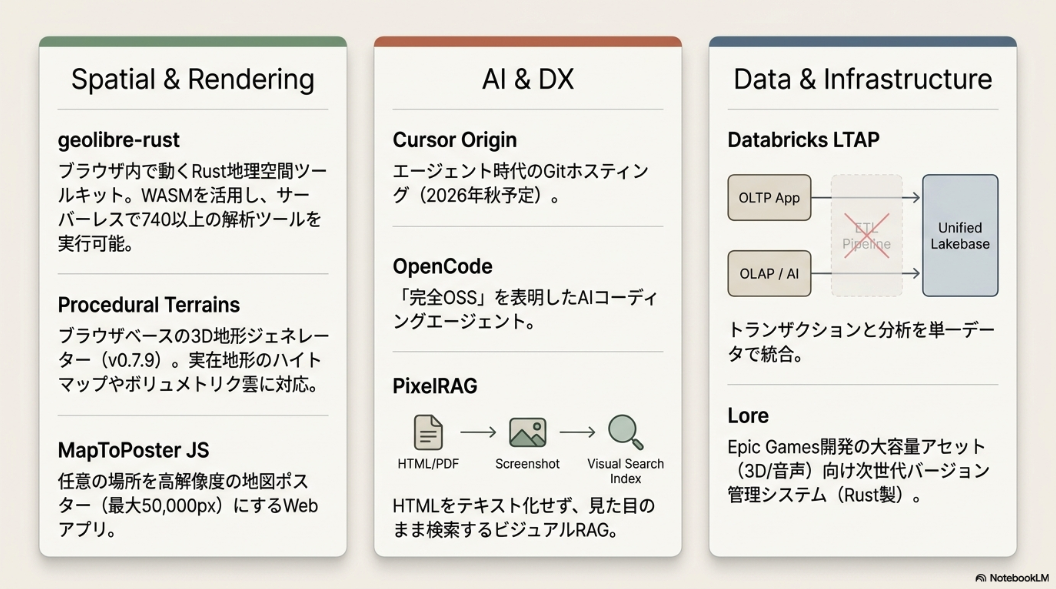Click the Databricks LTAP title
1056x589 pixels.
(x=803, y=140)
